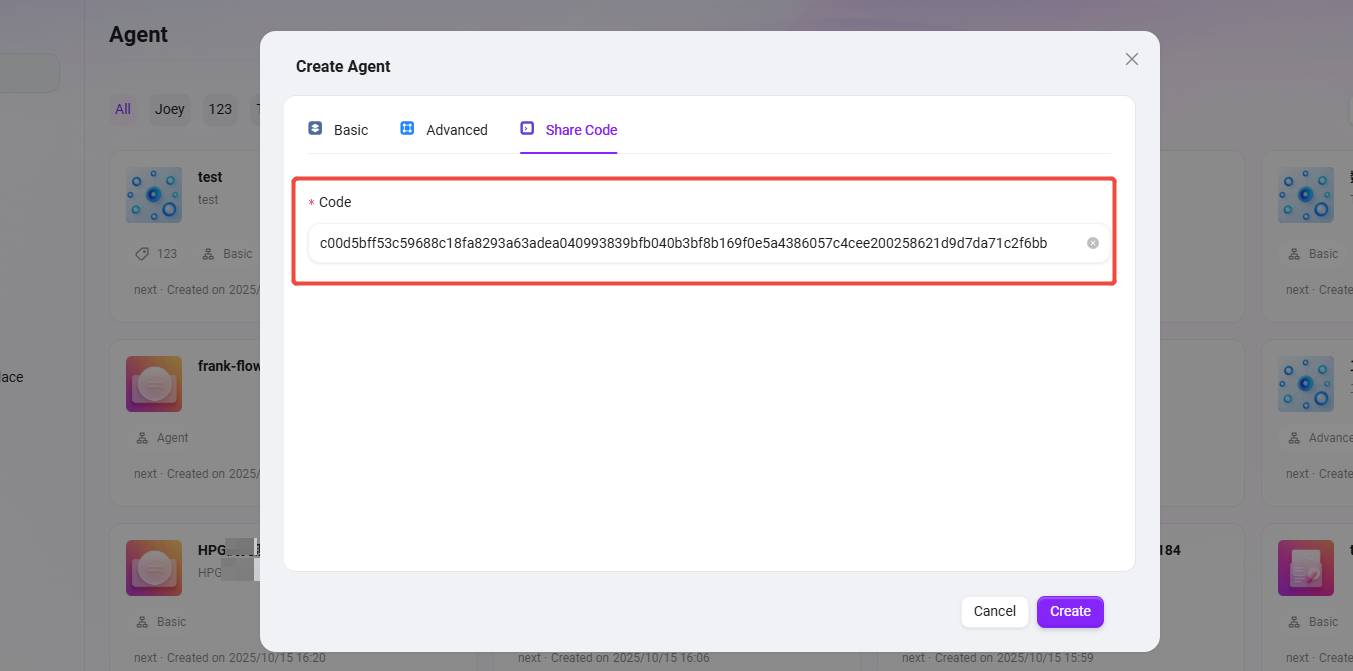This screenshot has width=1353, height=671.
Task: Focus the Code input field
Action: [x=690, y=243]
